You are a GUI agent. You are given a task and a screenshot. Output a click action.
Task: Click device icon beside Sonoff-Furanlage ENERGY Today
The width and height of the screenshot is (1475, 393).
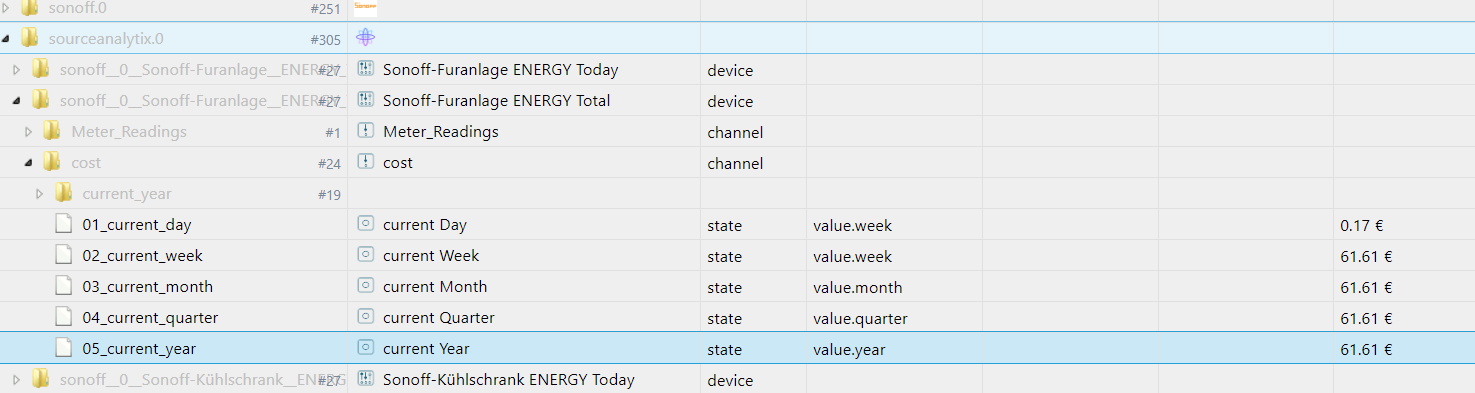365,69
